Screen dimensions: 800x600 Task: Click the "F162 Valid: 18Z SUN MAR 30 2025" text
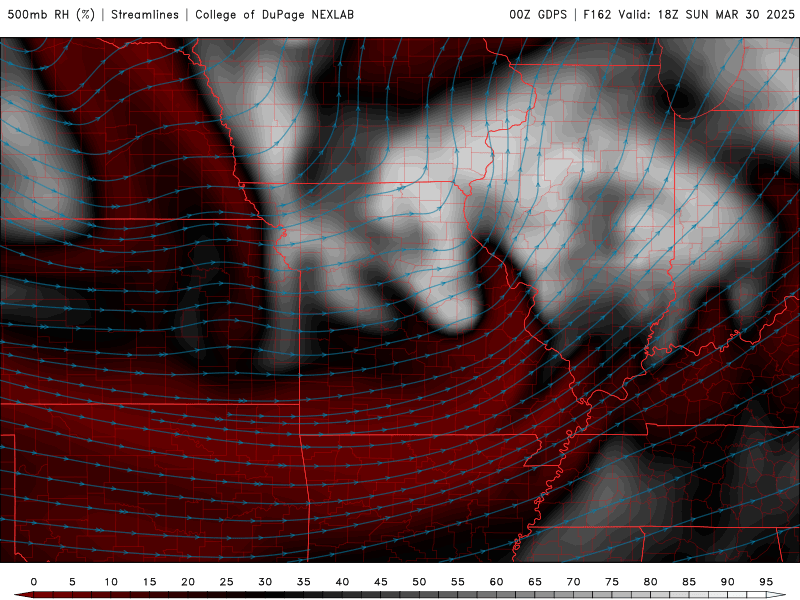click(x=689, y=14)
